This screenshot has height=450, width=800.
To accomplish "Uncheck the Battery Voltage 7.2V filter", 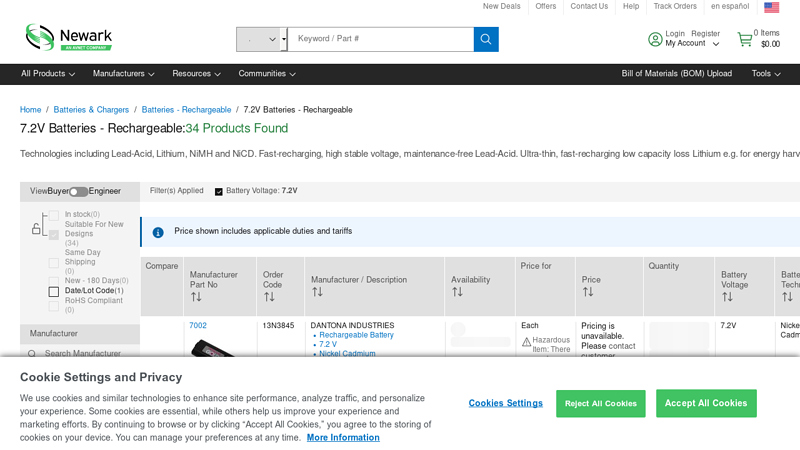I will point(218,192).
